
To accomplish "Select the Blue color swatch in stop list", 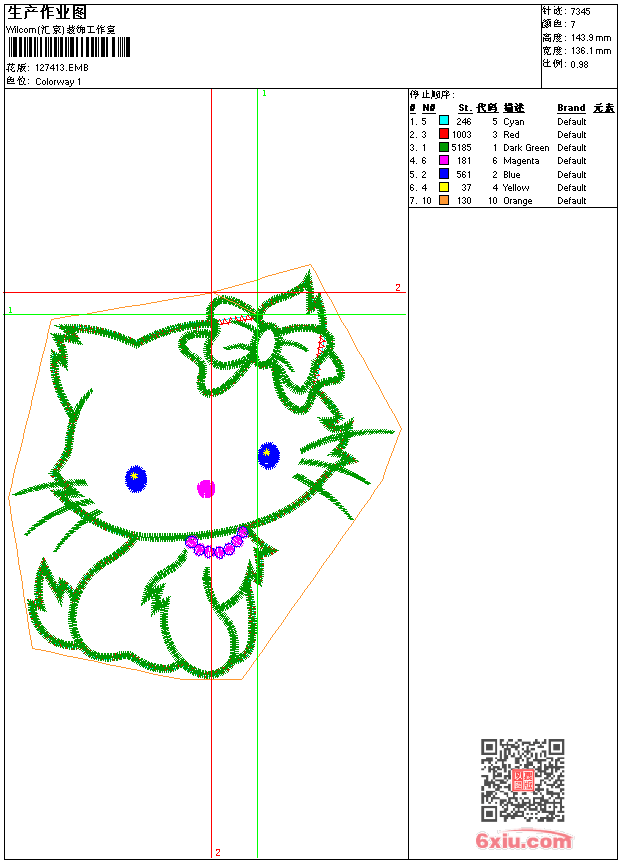I will pyautogui.click(x=444, y=174).
